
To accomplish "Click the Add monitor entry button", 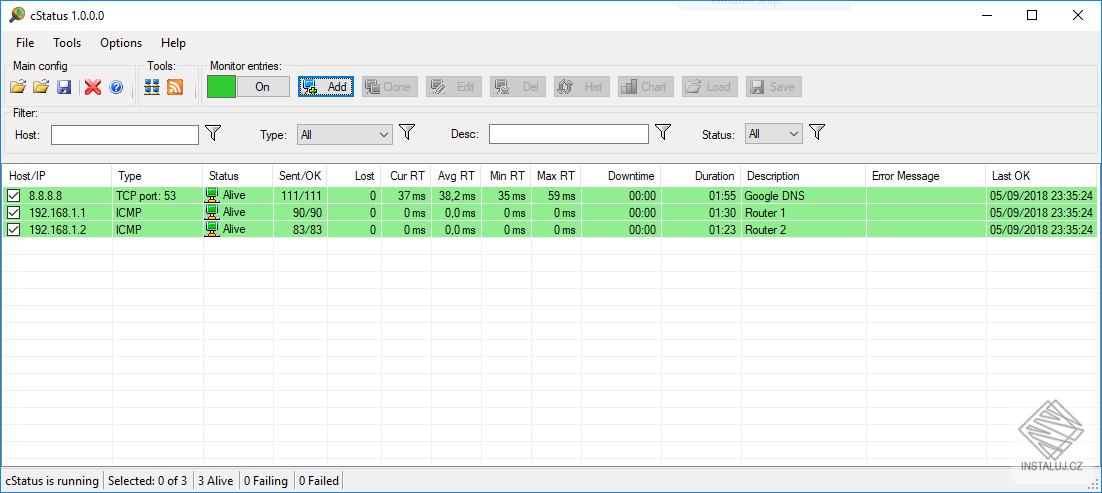I will tap(326, 87).
